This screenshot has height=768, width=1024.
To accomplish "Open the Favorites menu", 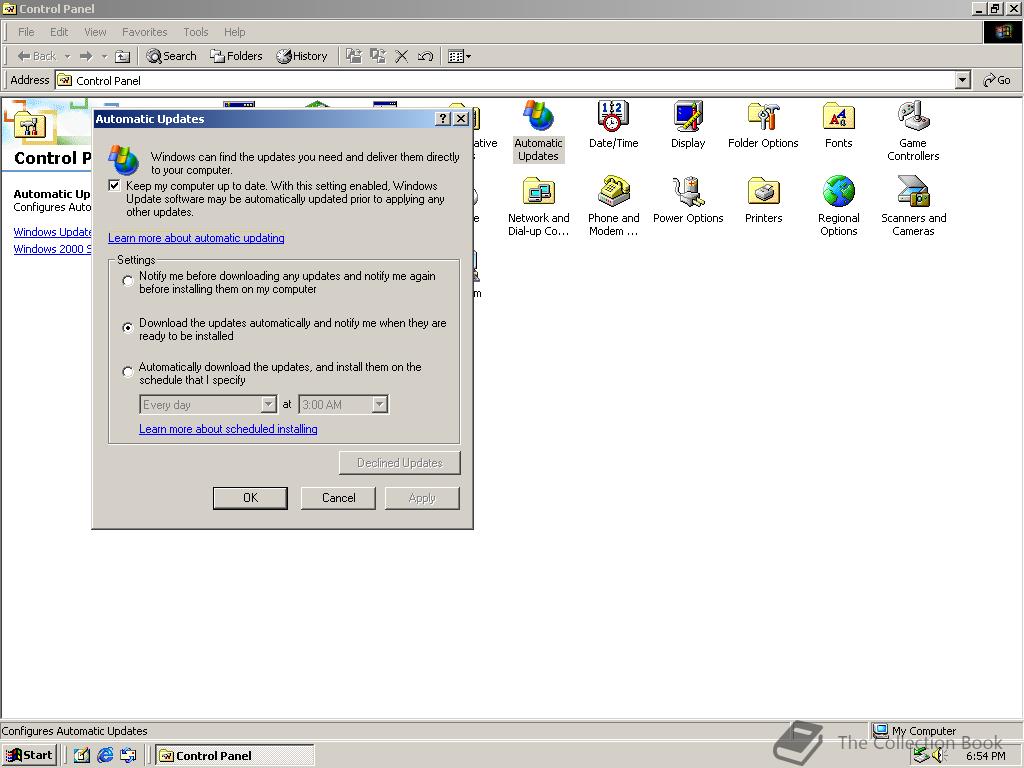I will 144,32.
